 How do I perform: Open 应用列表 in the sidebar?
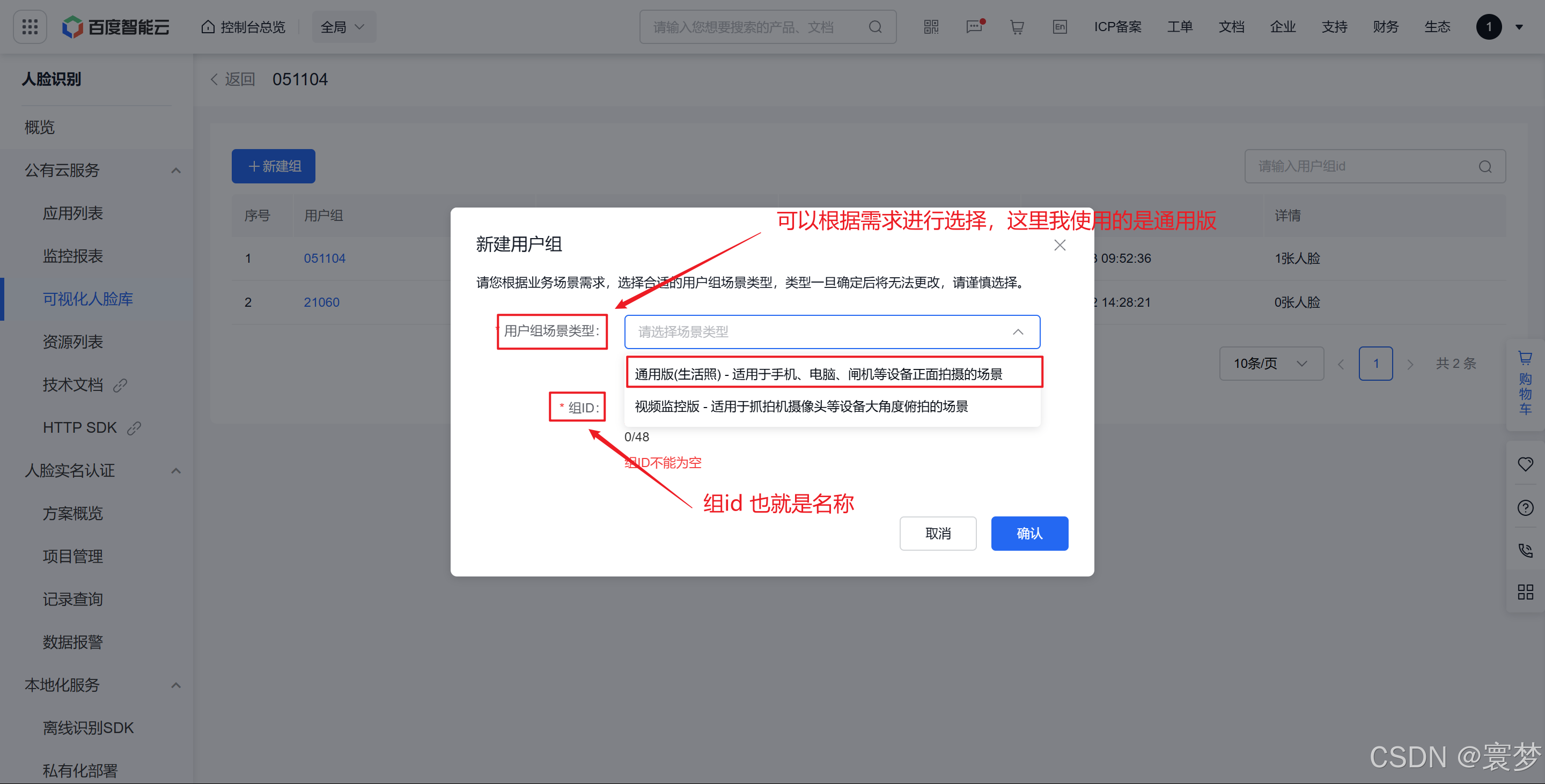(x=73, y=213)
